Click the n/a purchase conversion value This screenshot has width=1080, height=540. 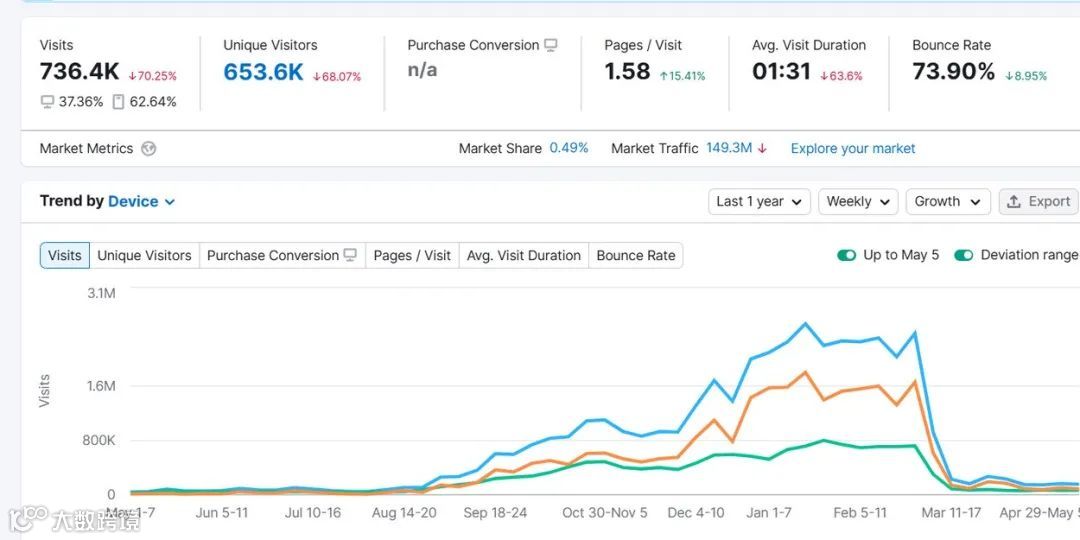[422, 70]
